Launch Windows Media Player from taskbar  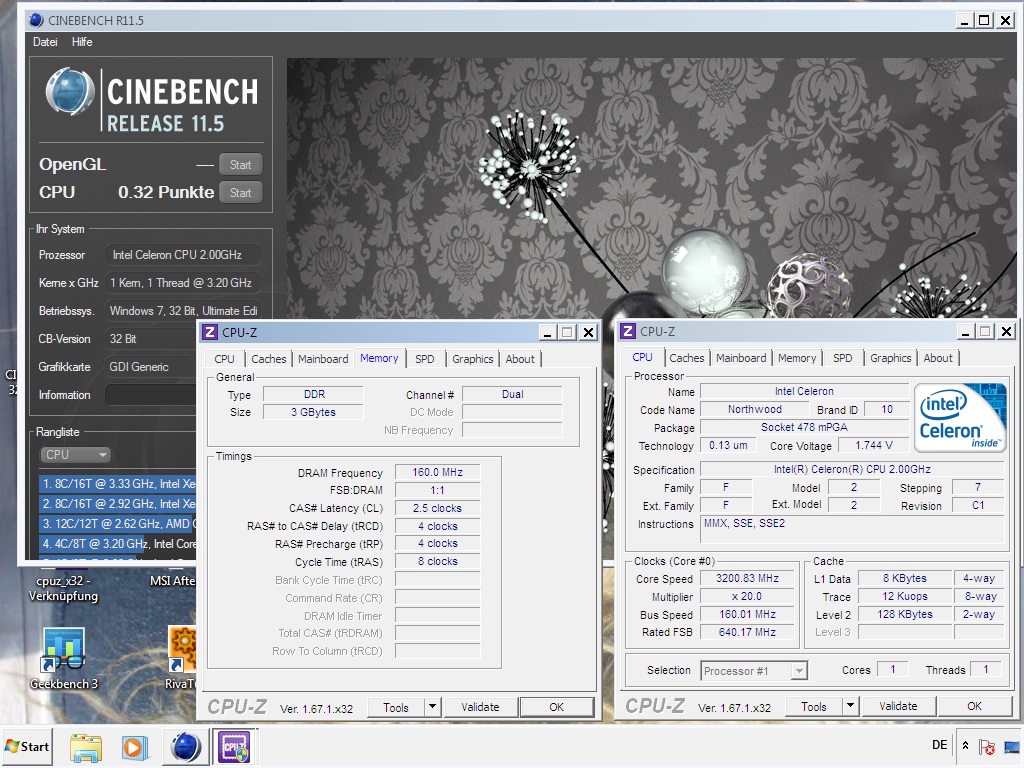tap(135, 748)
